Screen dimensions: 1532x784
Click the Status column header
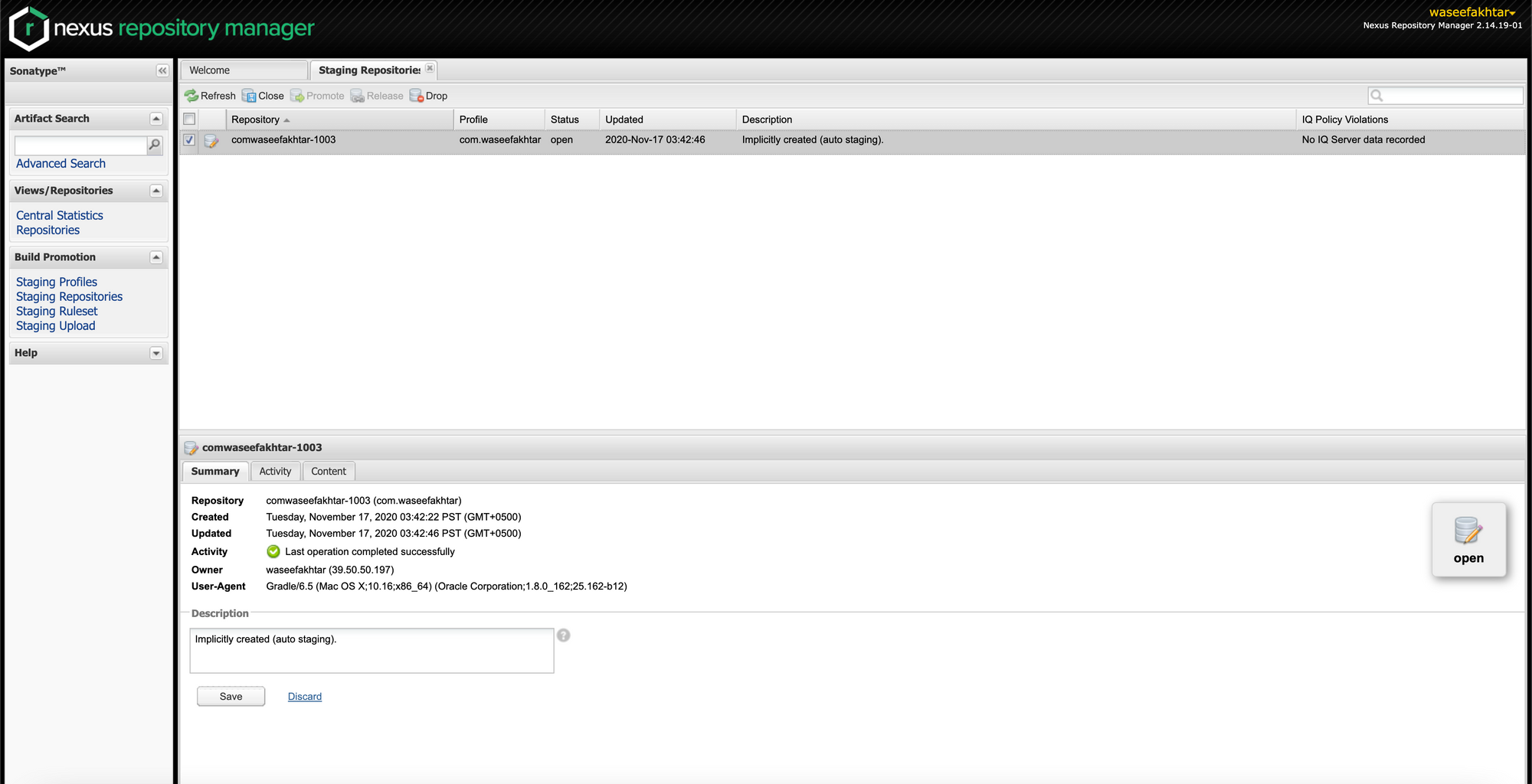point(572,119)
